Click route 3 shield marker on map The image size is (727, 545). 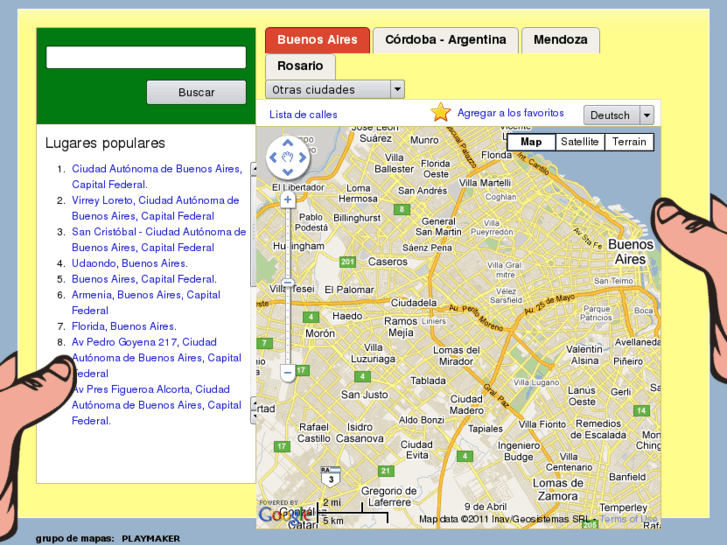point(331,477)
